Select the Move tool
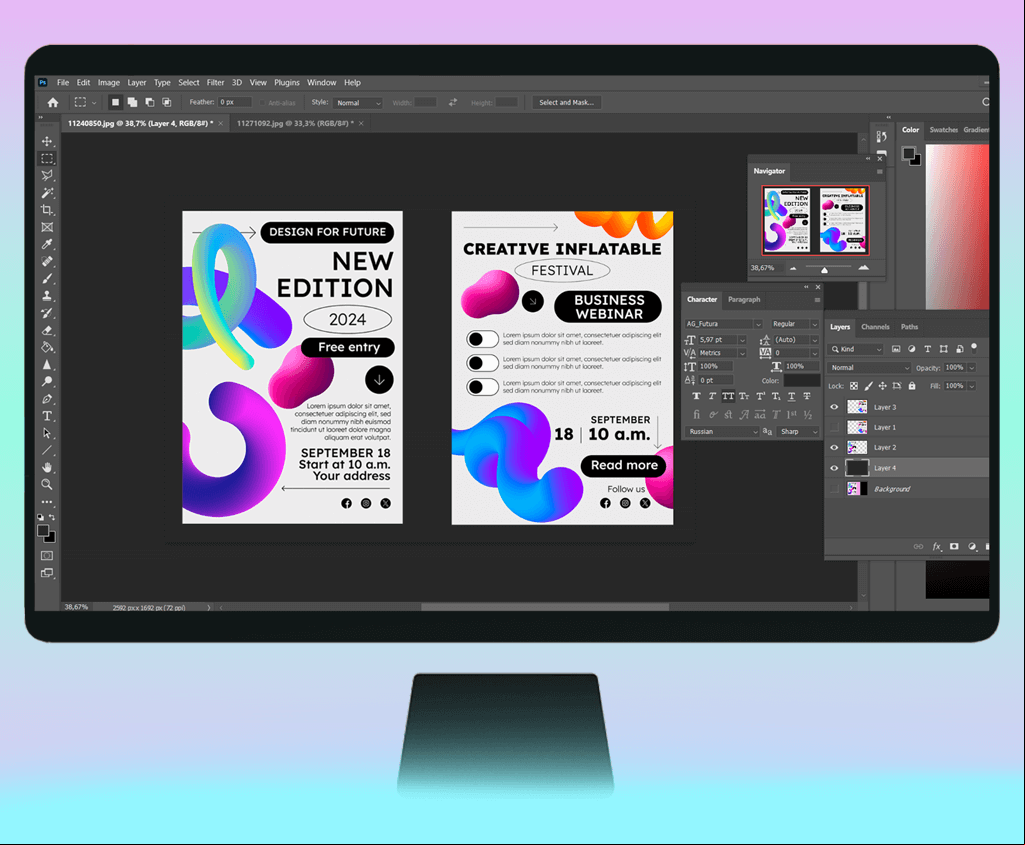 tap(47, 141)
